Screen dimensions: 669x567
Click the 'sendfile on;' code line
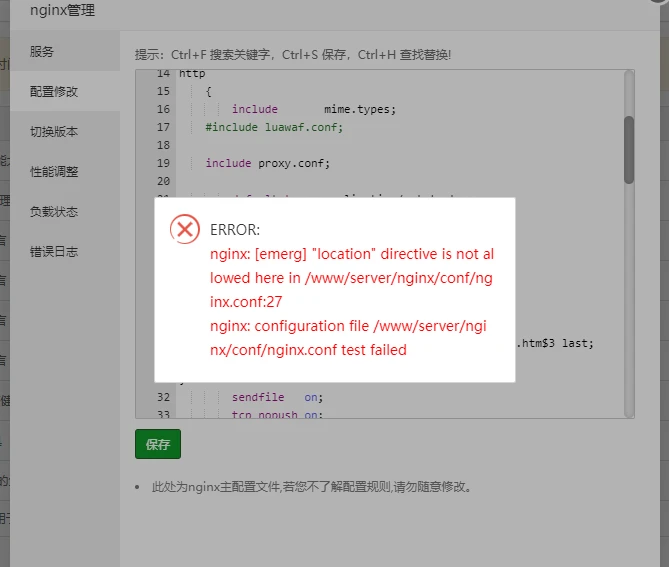[x=277, y=397]
